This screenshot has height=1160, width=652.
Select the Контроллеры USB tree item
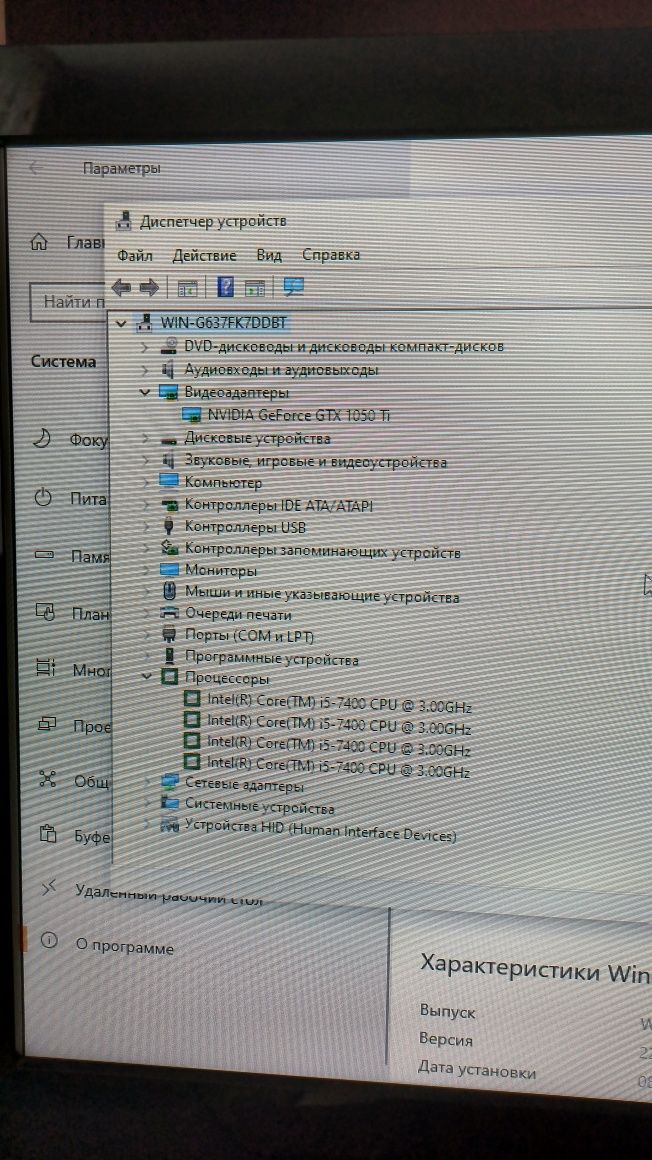[245, 527]
